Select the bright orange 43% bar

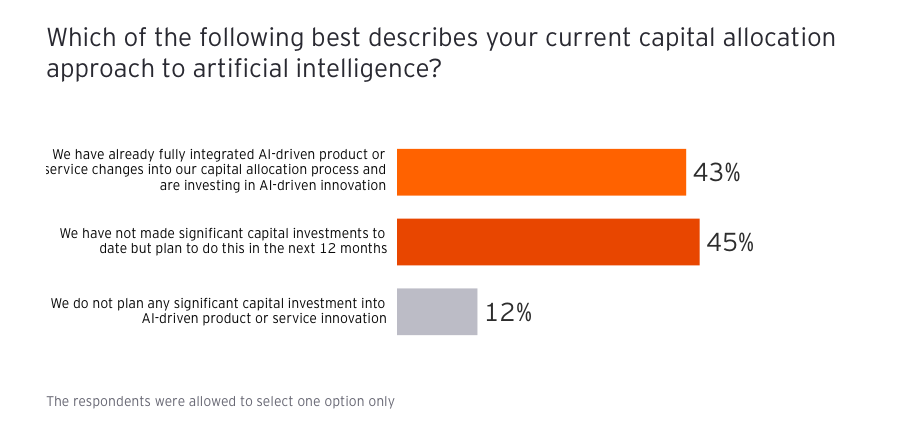[x=541, y=172]
